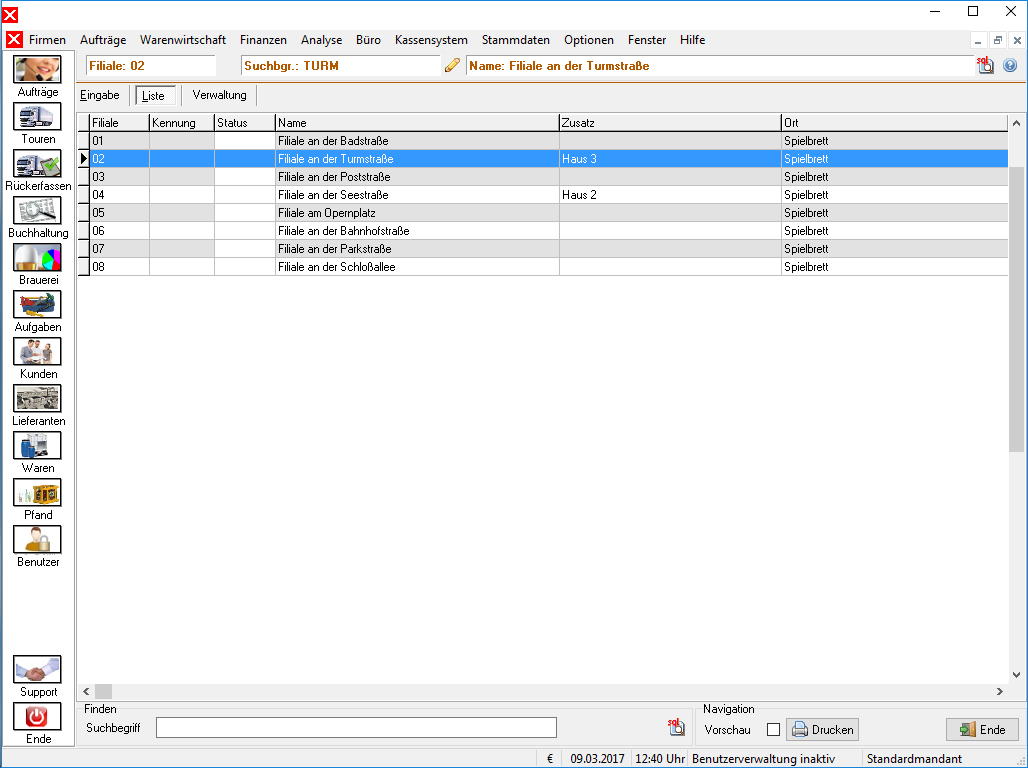The width and height of the screenshot is (1028, 768).
Task: Click the vertical scrollbar down arrow
Action: tap(1016, 675)
